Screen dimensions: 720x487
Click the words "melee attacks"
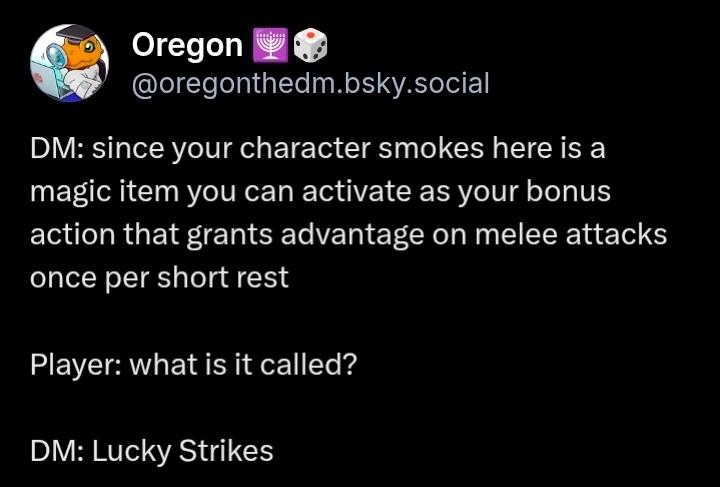605,234
